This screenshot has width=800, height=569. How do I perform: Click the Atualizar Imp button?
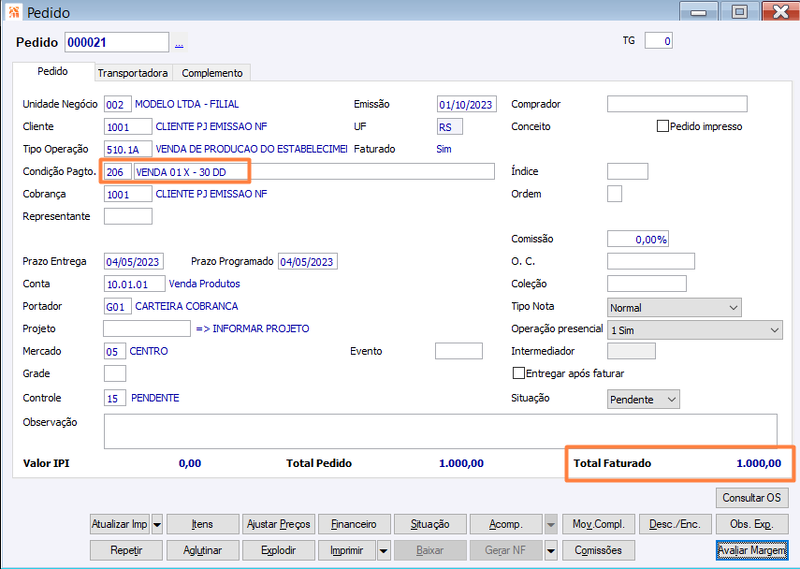[x=119, y=524]
